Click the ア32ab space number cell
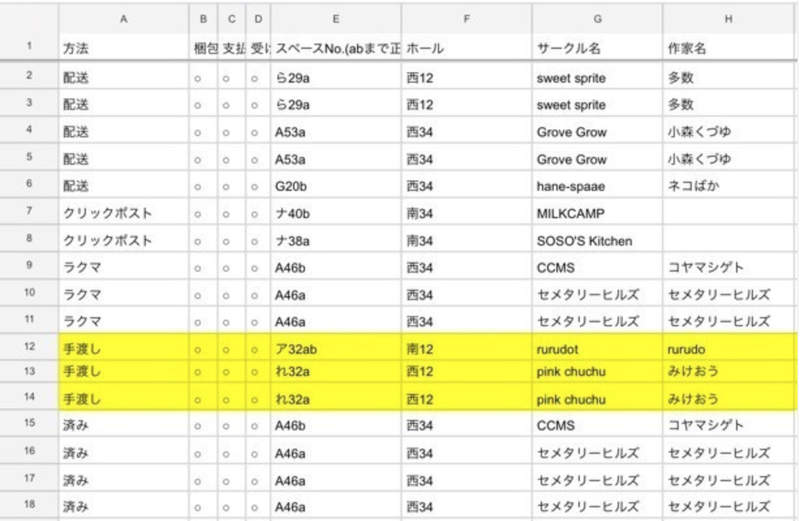 pos(336,344)
